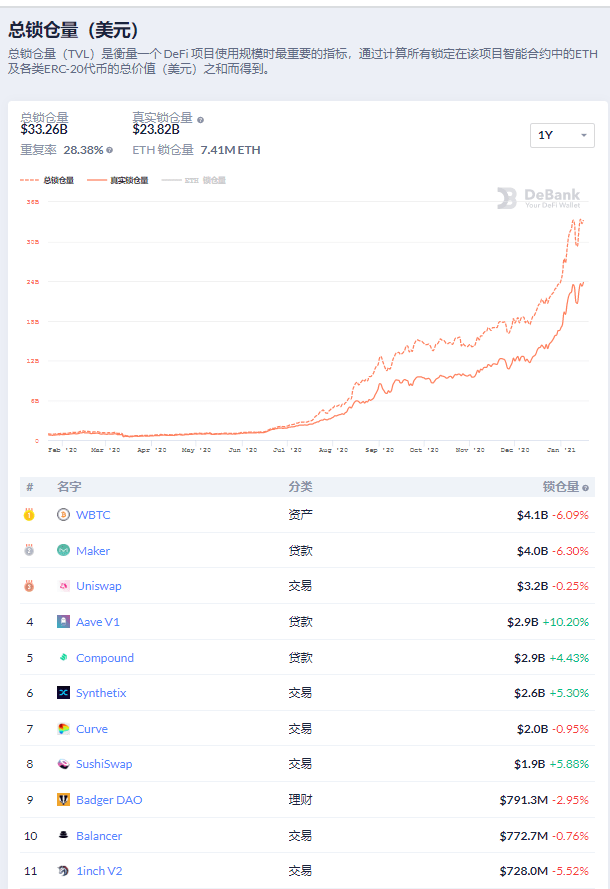Screen dimensions: 610x889
Task: Click the Jan '21 label on chart axis
Action: [561, 450]
